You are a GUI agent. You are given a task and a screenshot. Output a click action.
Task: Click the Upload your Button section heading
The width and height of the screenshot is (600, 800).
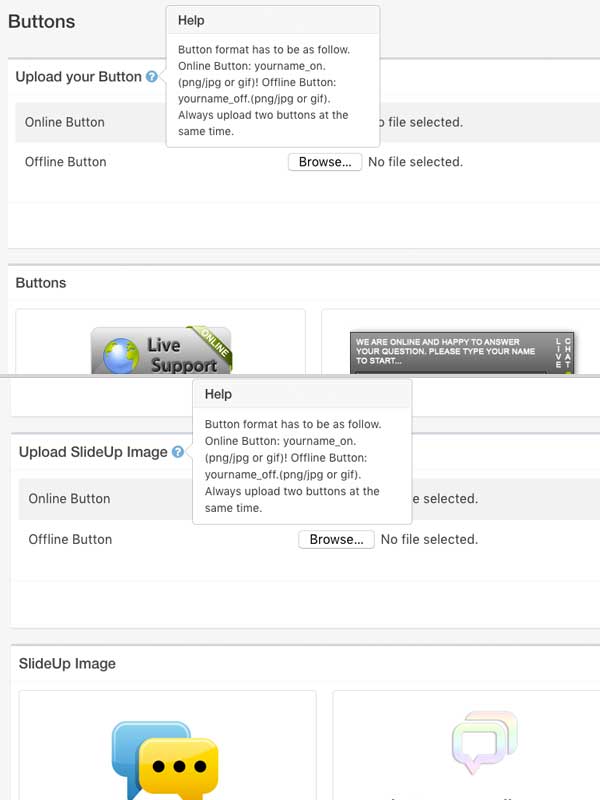pyautogui.click(x=78, y=77)
